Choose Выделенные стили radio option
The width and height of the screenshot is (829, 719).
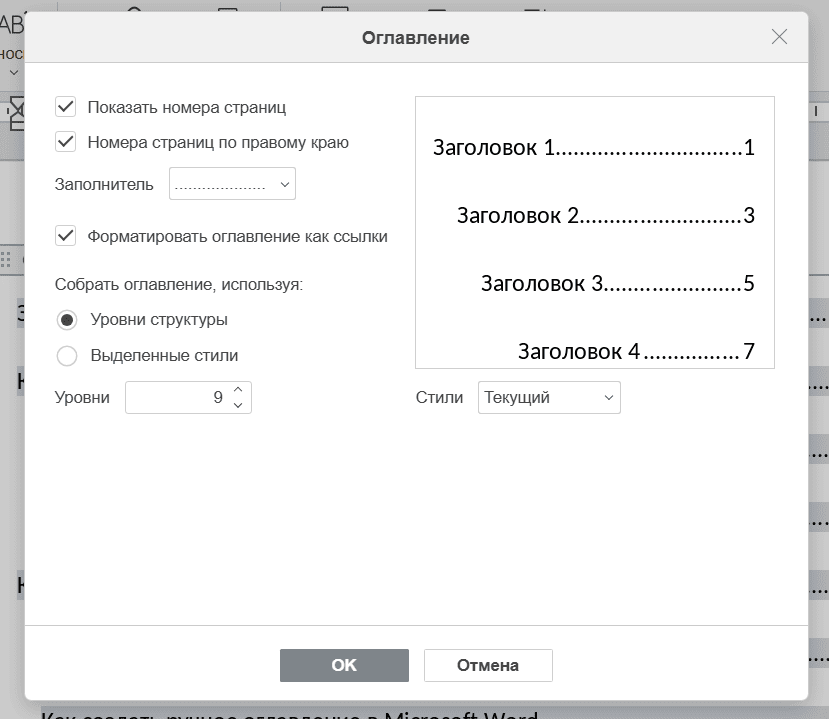pyautogui.click(x=67, y=356)
